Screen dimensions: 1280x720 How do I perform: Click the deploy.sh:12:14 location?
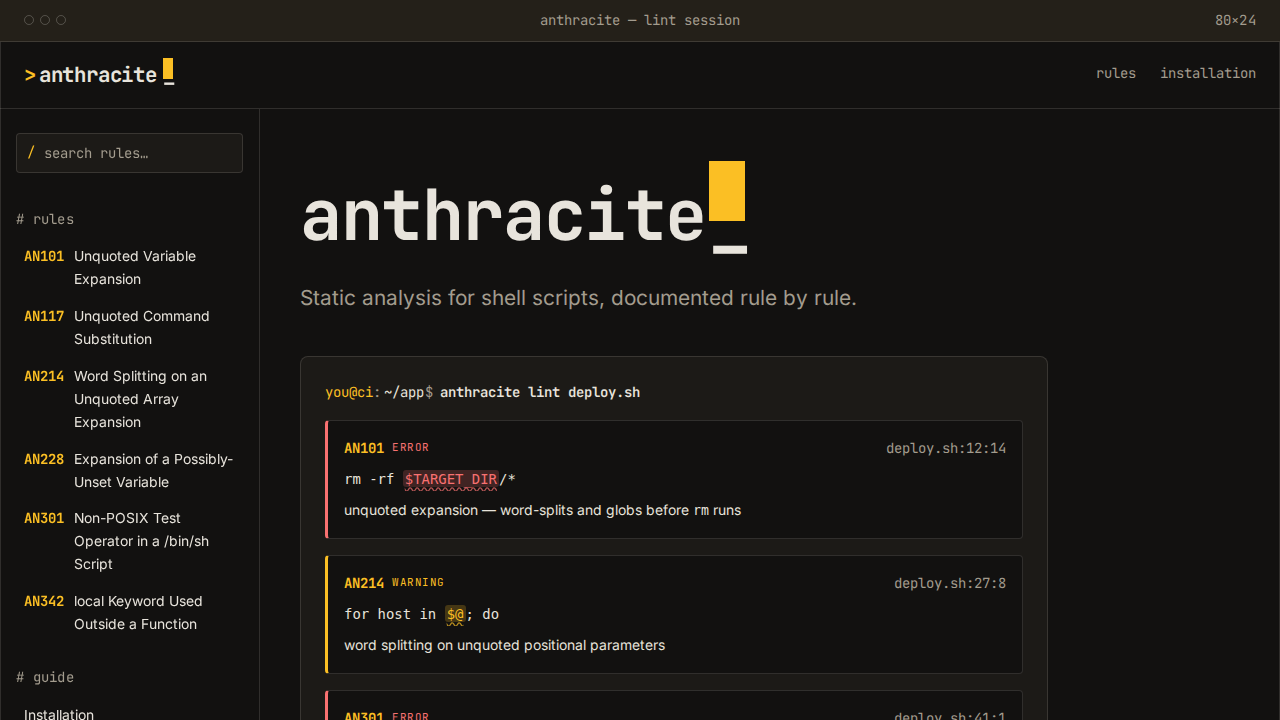(x=946, y=448)
